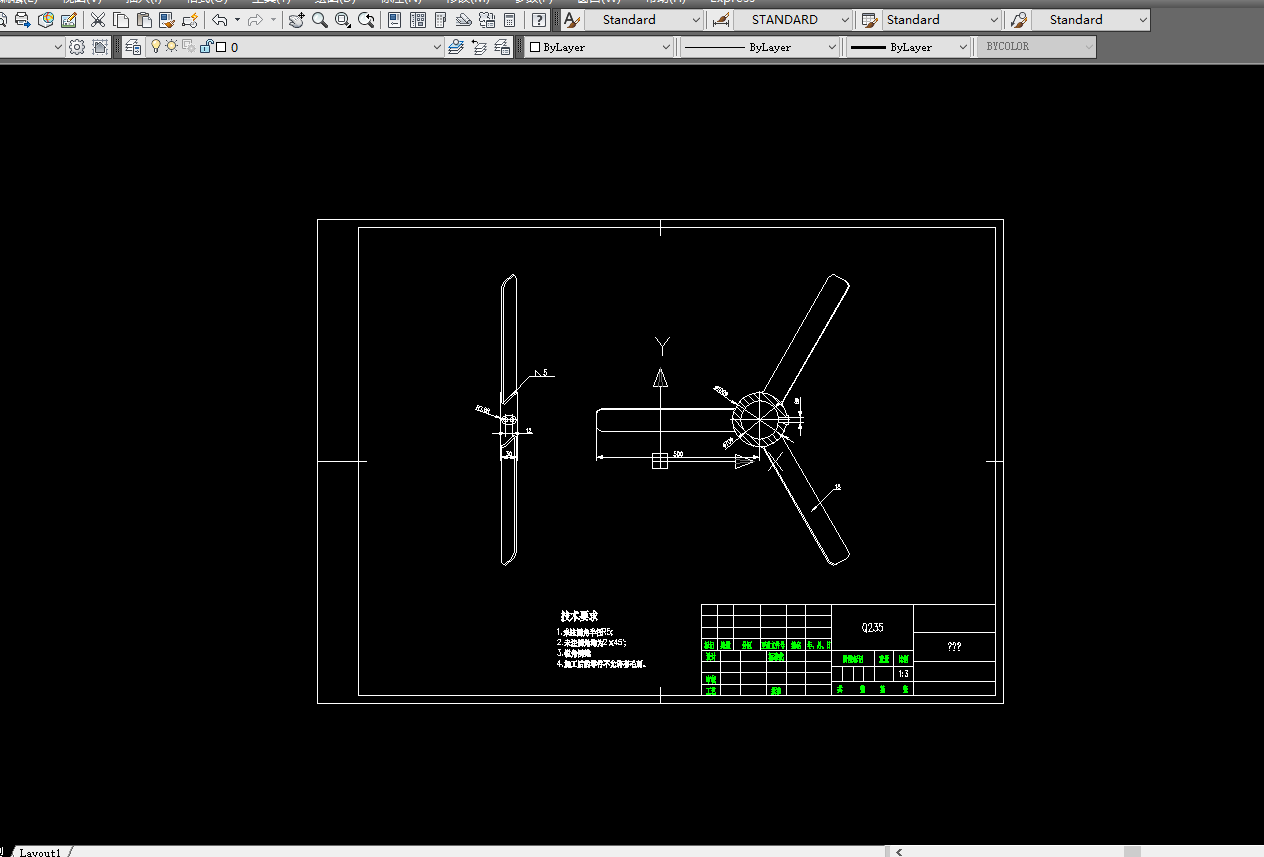This screenshot has width=1264, height=857.
Task: Toggle layer 0 freeze sun icon
Action: coord(172,46)
